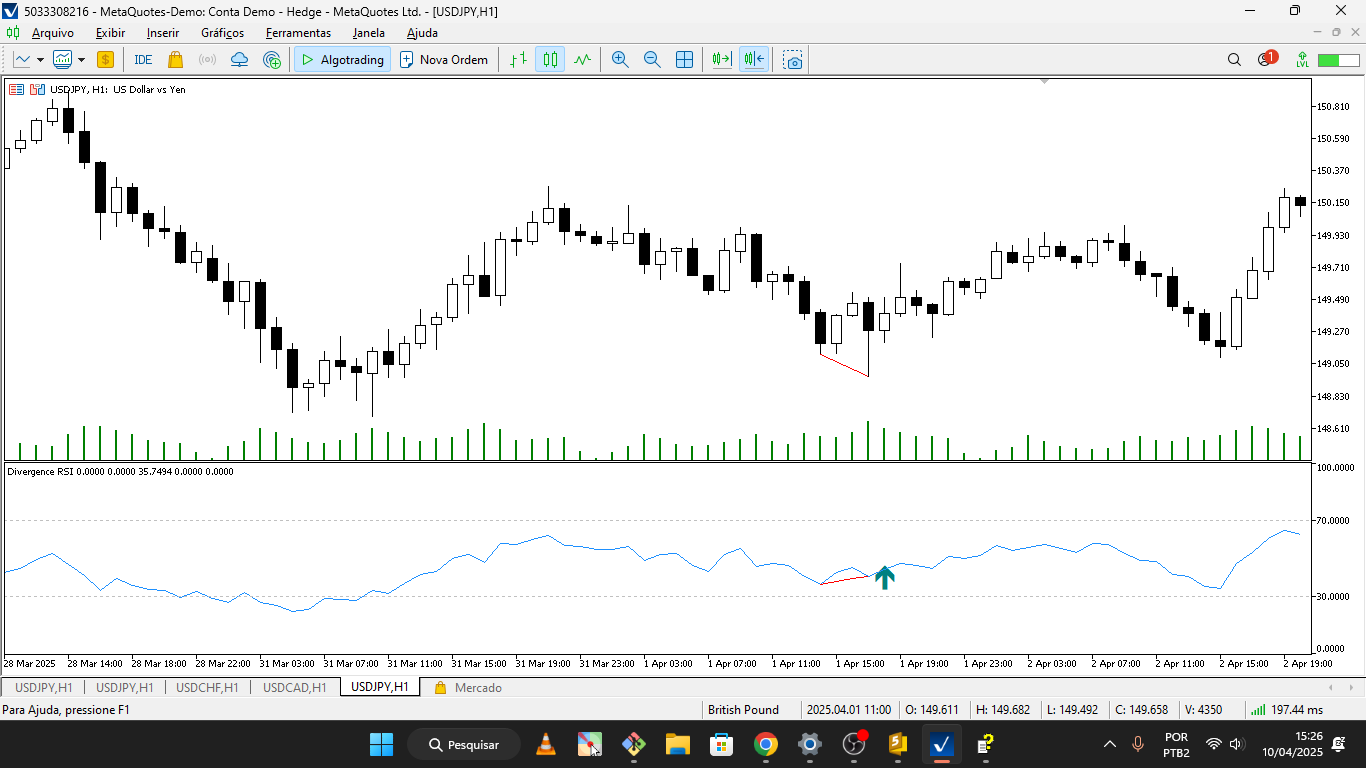Click the notifications bell showing 1

click(x=1263, y=59)
